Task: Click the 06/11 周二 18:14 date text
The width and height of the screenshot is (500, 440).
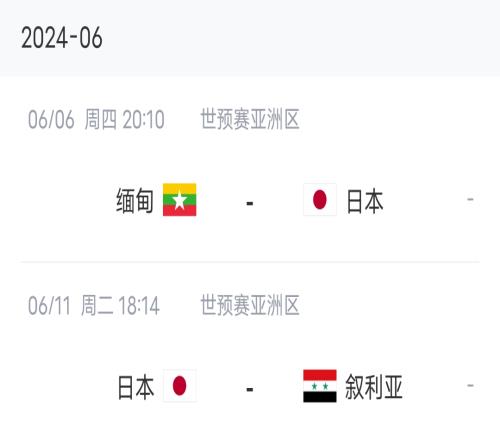Action: click(94, 305)
